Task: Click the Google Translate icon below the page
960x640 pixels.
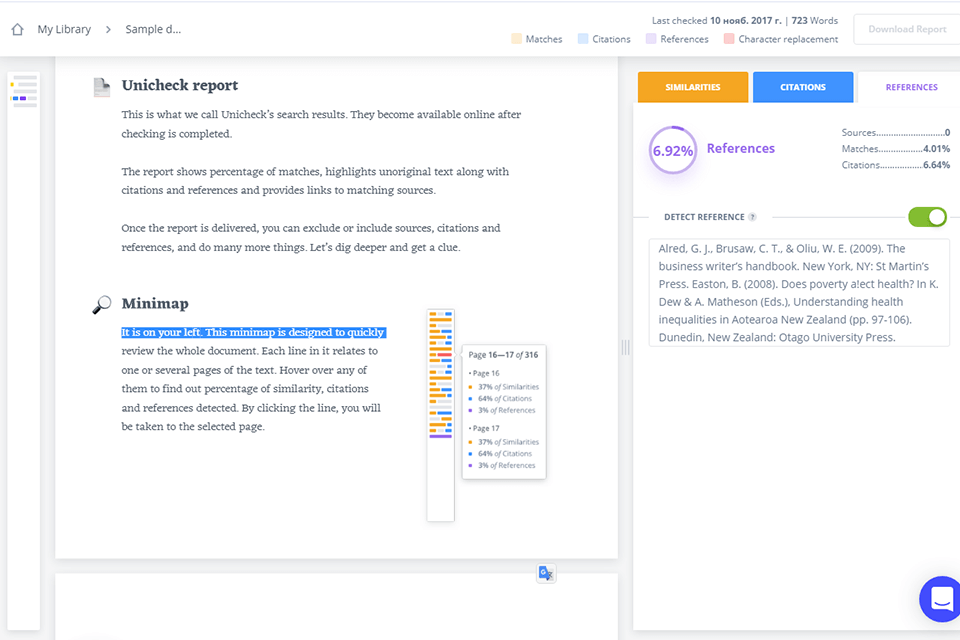Action: [x=545, y=572]
